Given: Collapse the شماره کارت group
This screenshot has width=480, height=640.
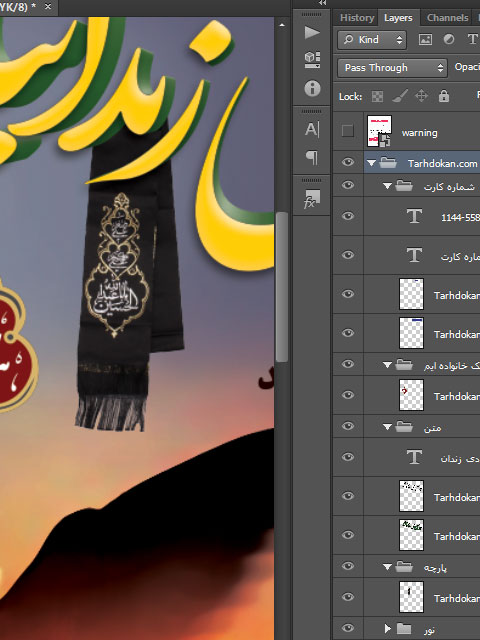Looking at the screenshot, I should point(387,186).
